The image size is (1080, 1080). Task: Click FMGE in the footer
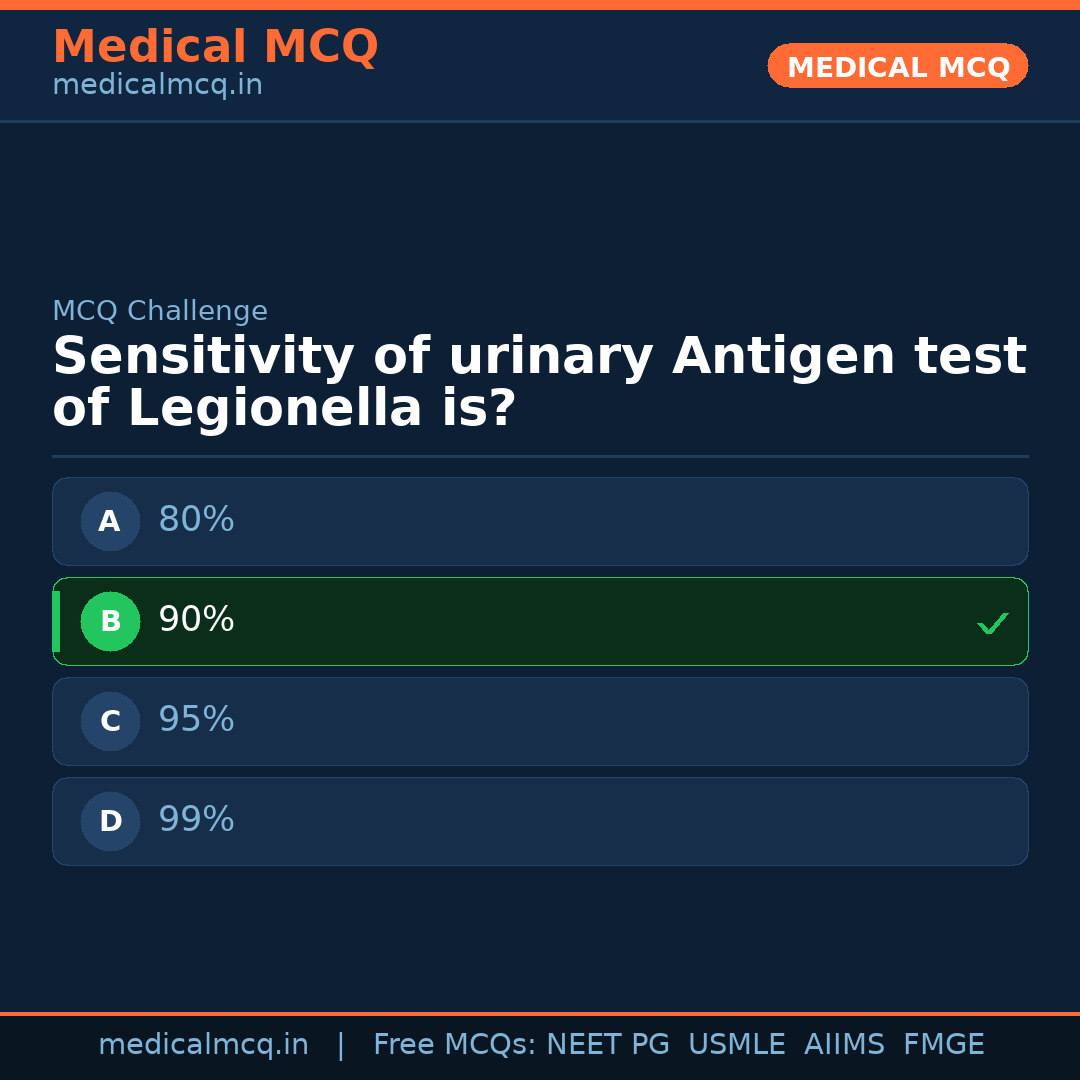pos(943,1045)
